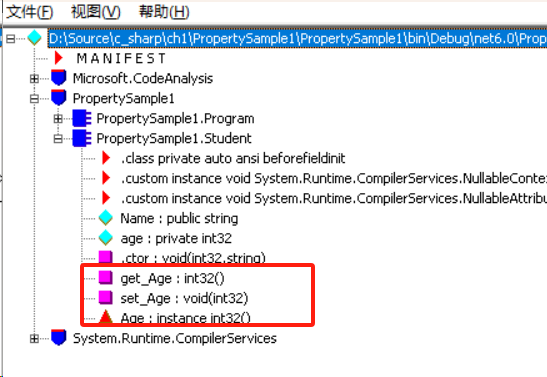This screenshot has height=377, width=547.
Task: Click the magenta method icon beside get_Age
Action: [106, 278]
